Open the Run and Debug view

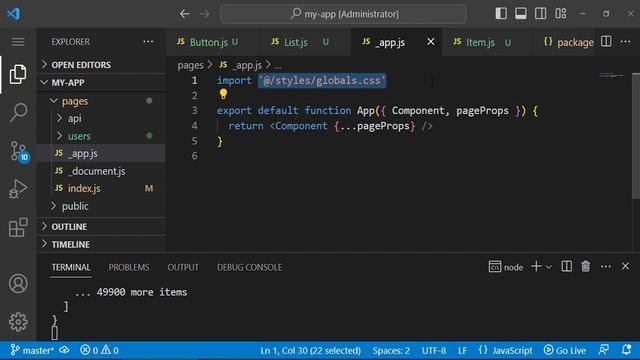tap(18, 189)
